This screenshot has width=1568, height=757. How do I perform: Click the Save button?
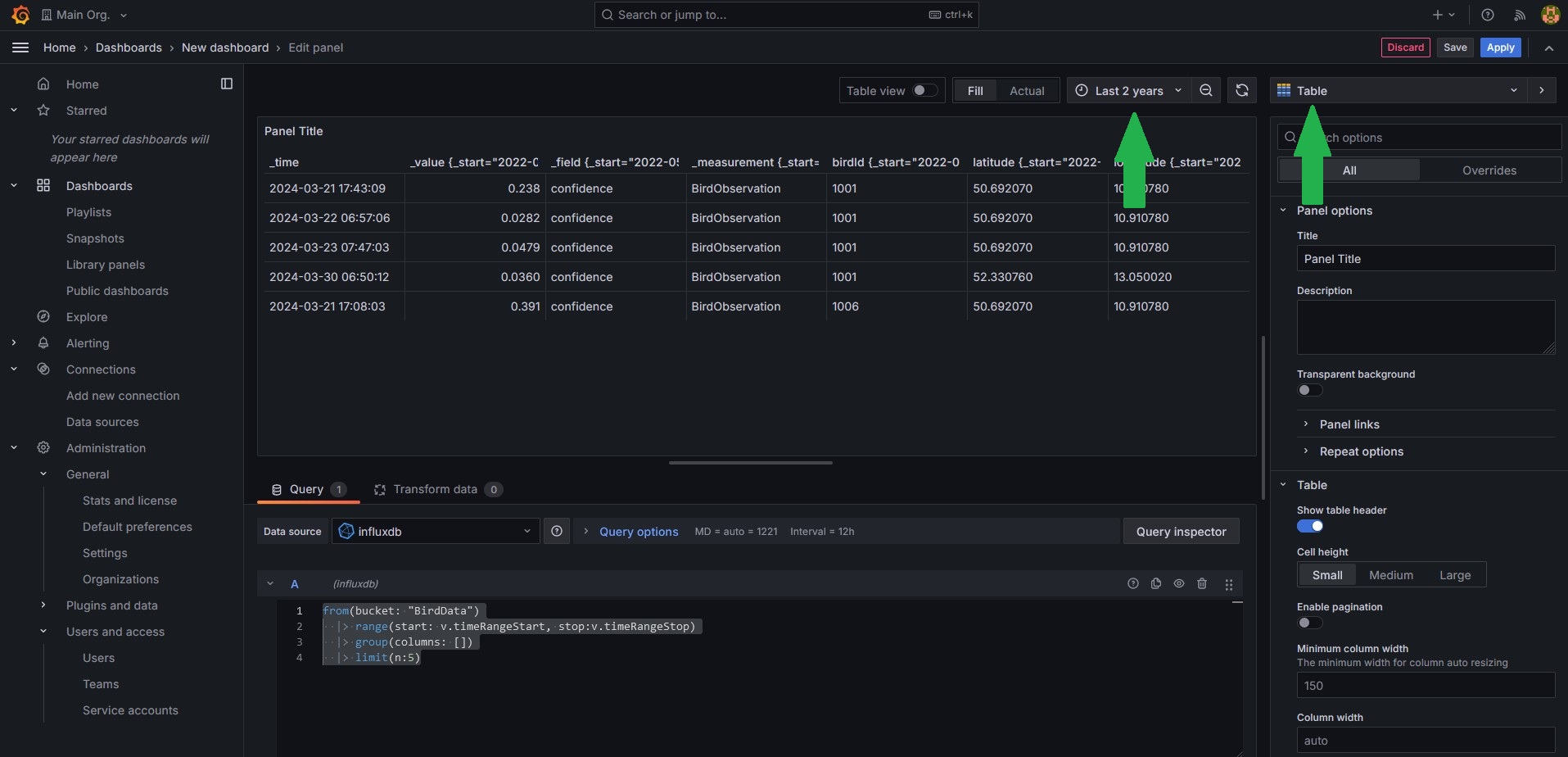pyautogui.click(x=1455, y=48)
